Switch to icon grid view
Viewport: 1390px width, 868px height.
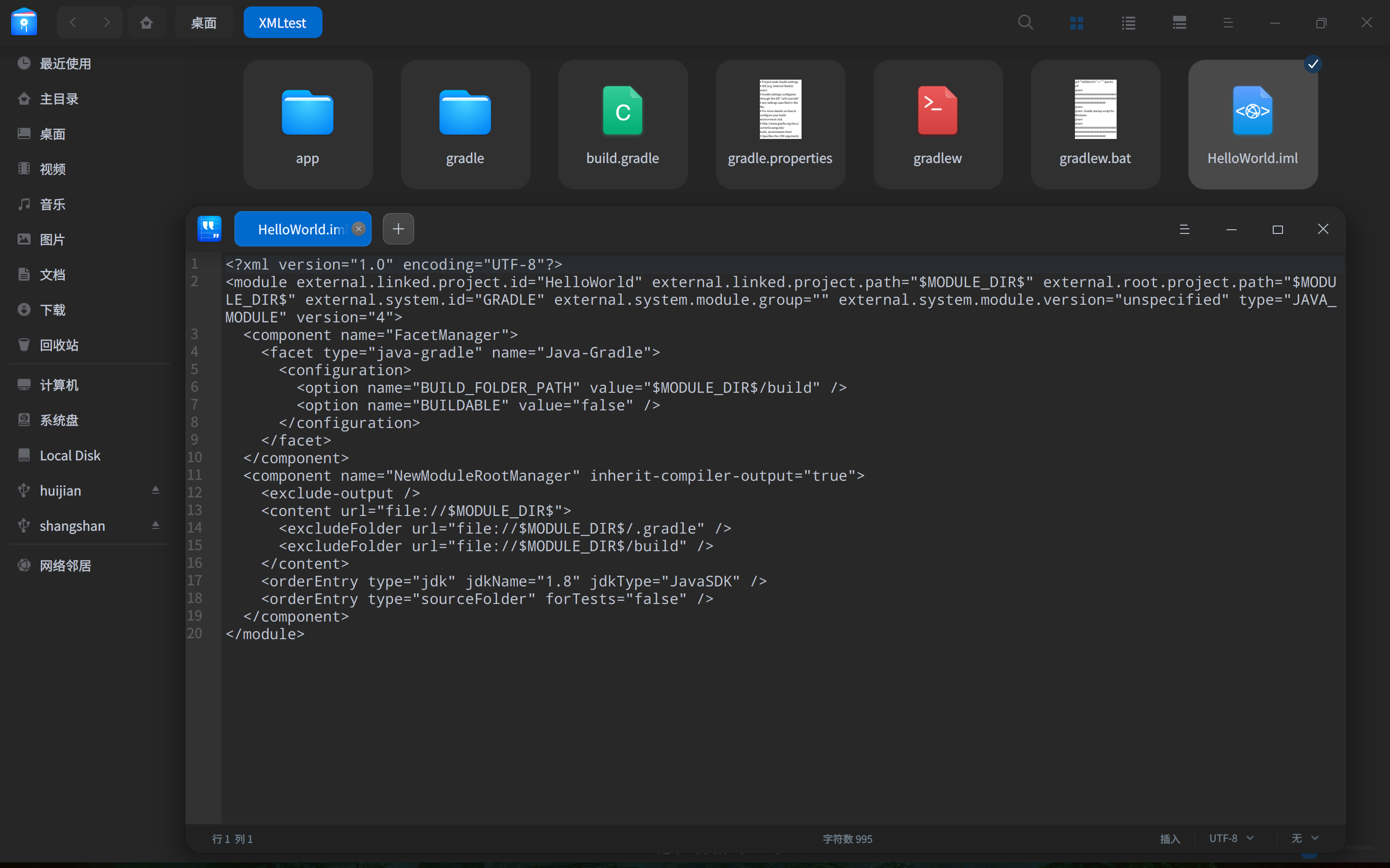[x=1076, y=23]
